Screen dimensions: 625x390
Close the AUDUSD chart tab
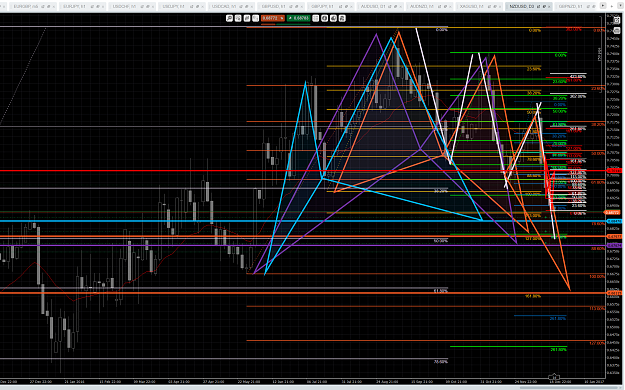pyautogui.click(x=401, y=6)
